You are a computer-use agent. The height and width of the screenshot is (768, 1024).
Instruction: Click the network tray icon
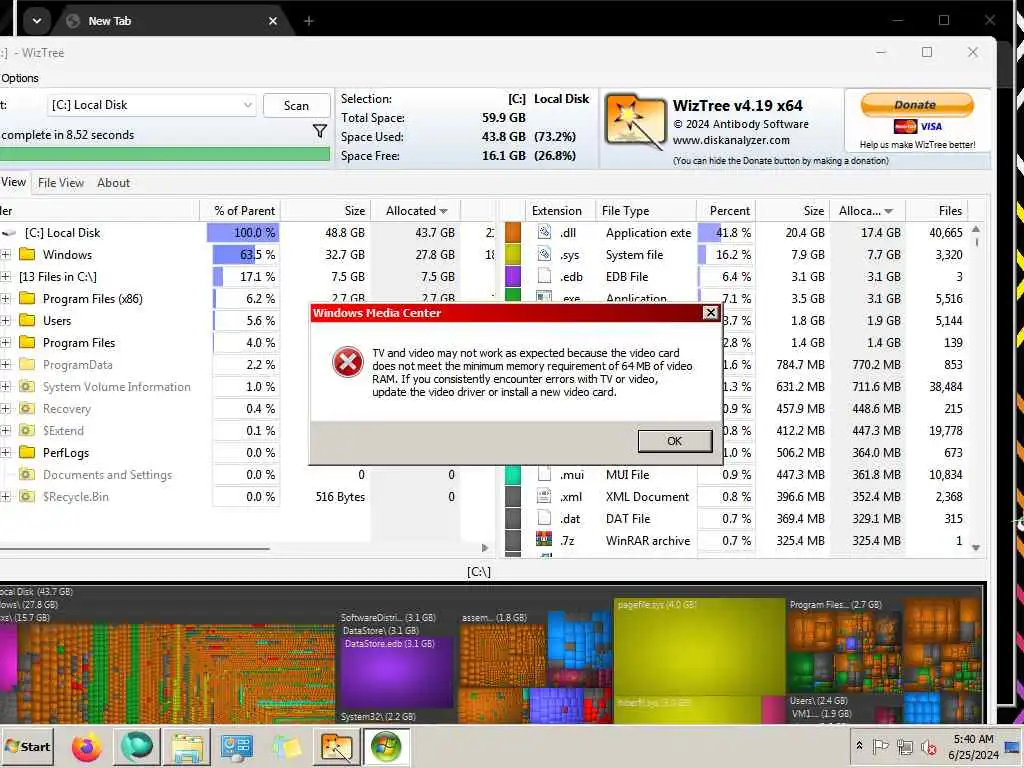(904, 746)
